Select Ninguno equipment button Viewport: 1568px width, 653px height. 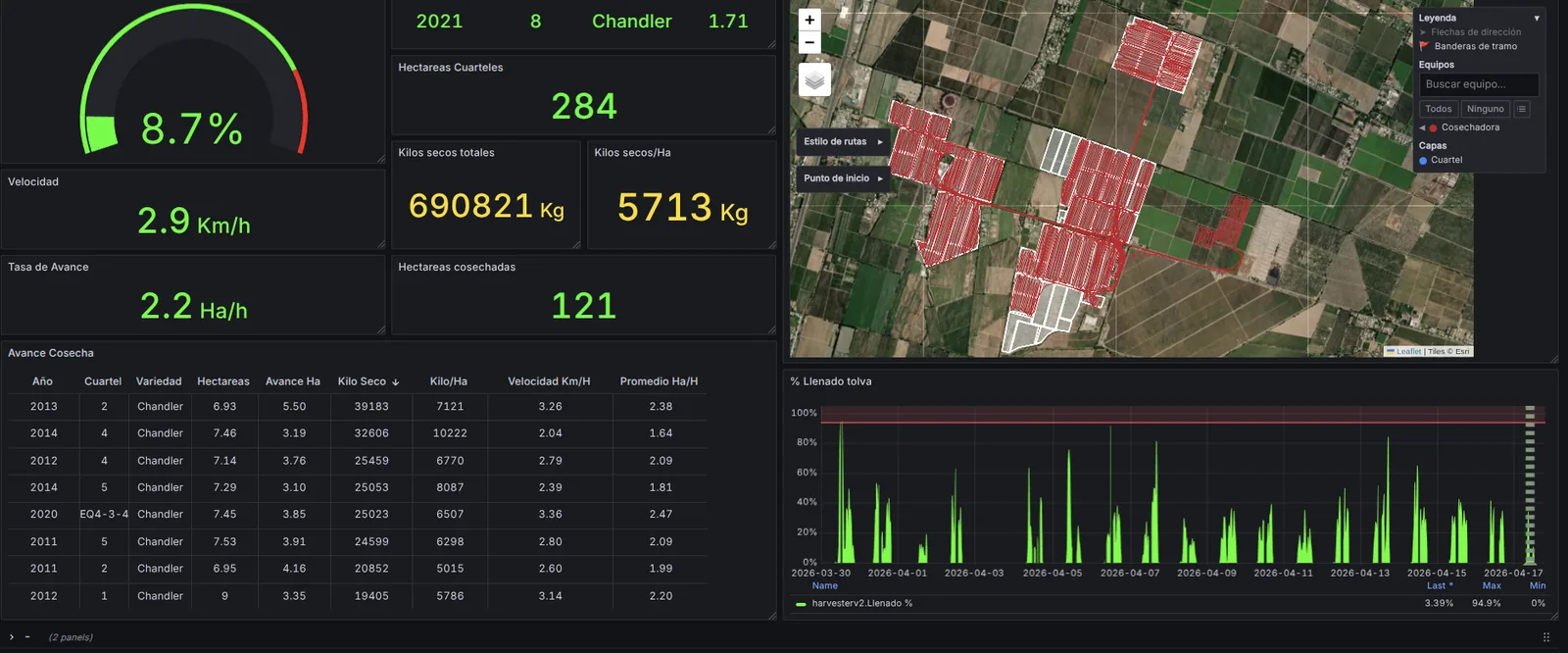click(x=1486, y=109)
